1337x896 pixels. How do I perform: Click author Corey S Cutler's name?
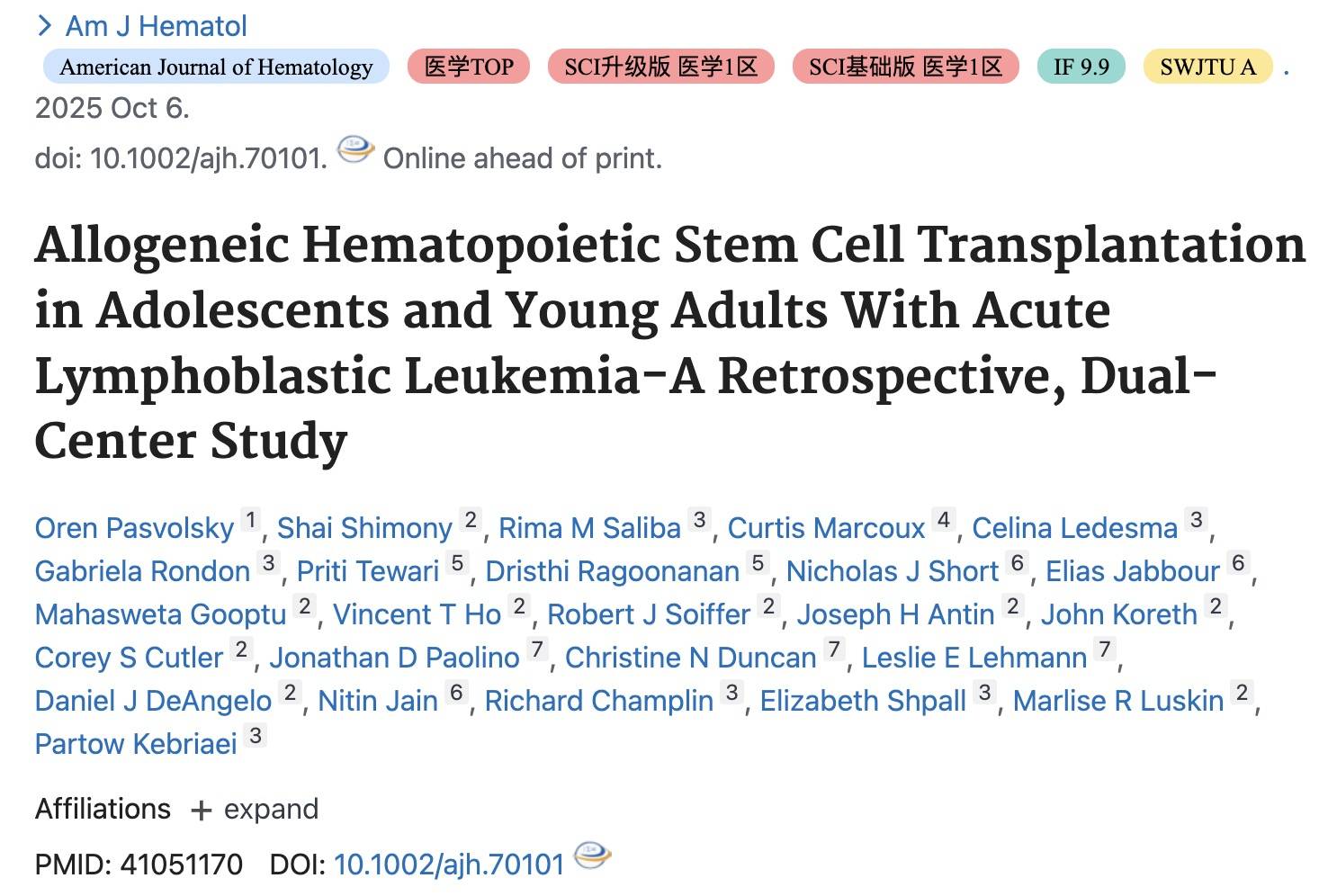[129, 658]
